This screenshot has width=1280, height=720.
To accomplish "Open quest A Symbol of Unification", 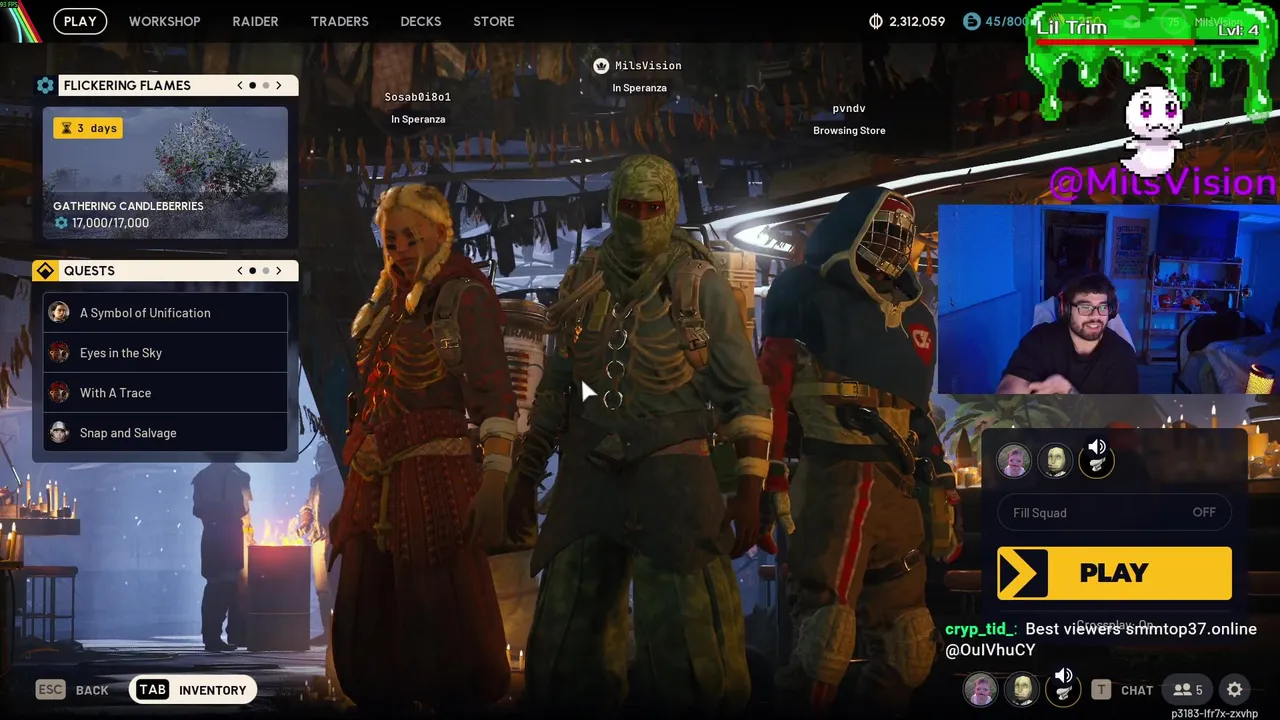I will [165, 313].
